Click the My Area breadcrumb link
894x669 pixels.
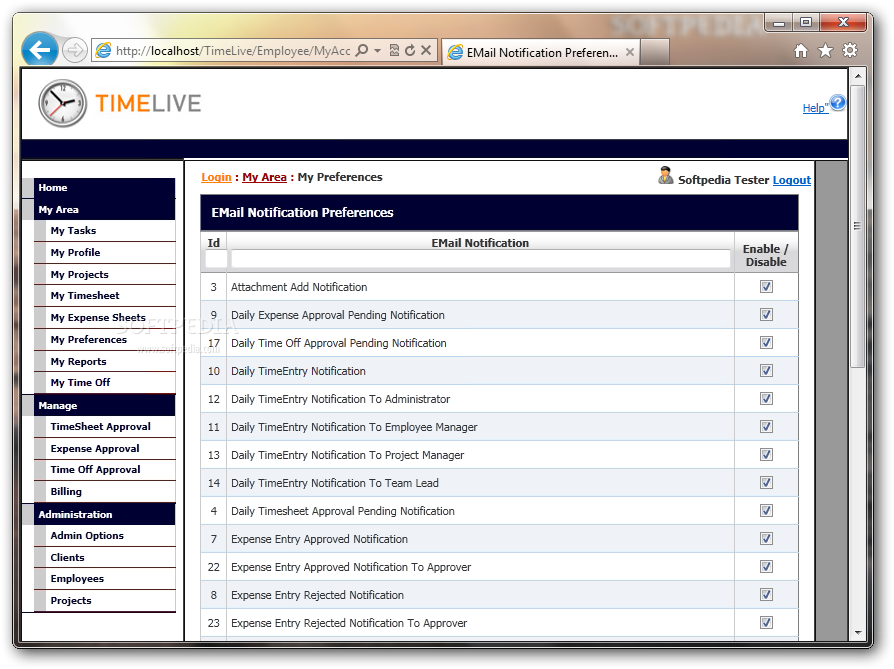[x=264, y=177]
